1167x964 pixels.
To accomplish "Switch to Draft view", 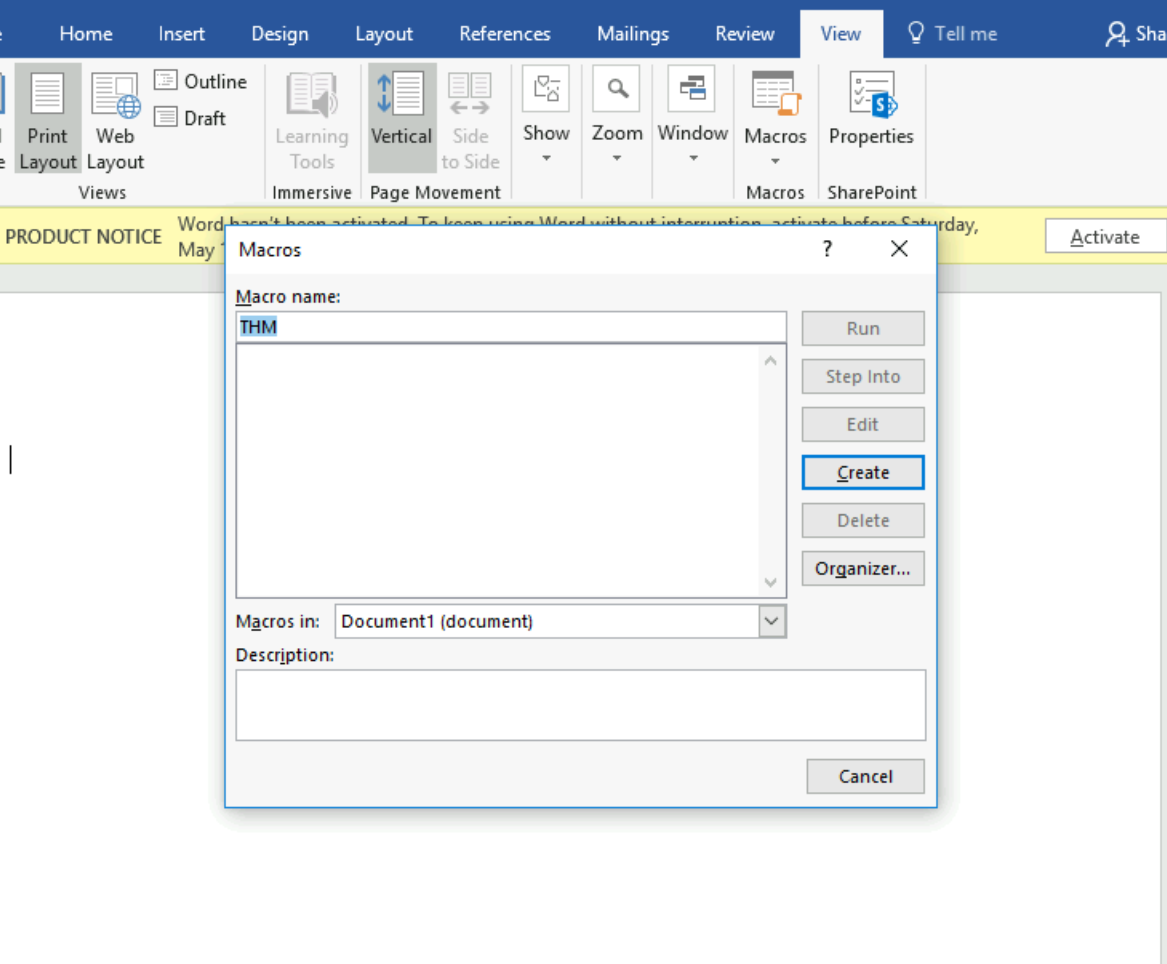I will point(166,118).
